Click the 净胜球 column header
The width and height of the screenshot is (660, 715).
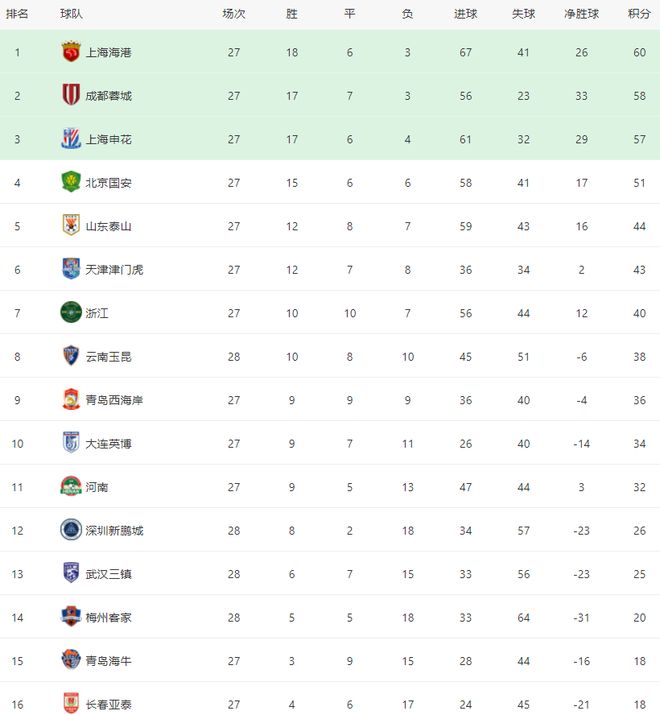tap(581, 14)
